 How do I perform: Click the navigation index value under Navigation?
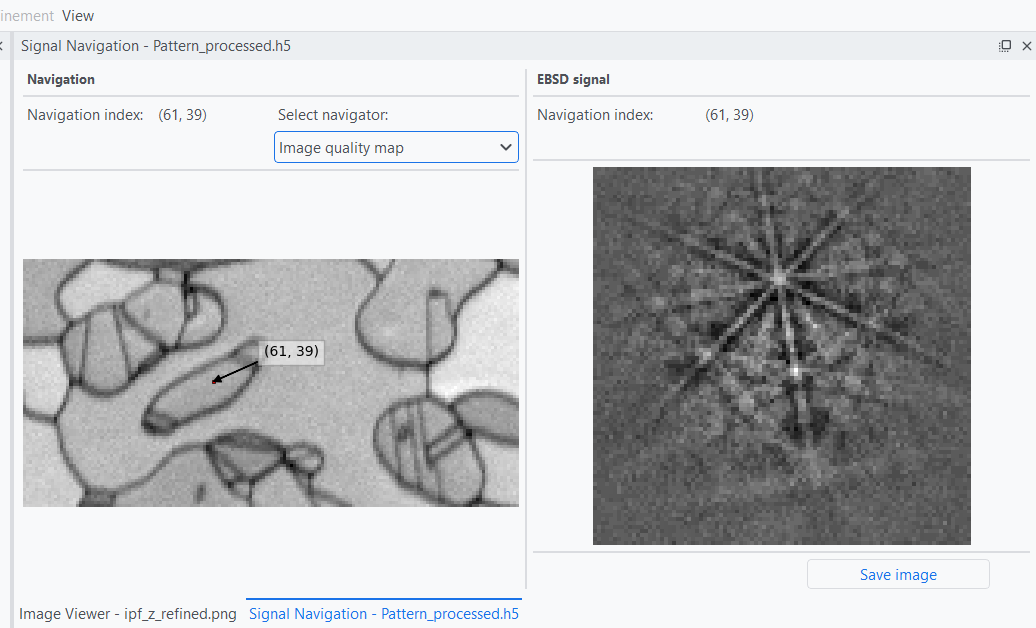pyautogui.click(x=182, y=115)
